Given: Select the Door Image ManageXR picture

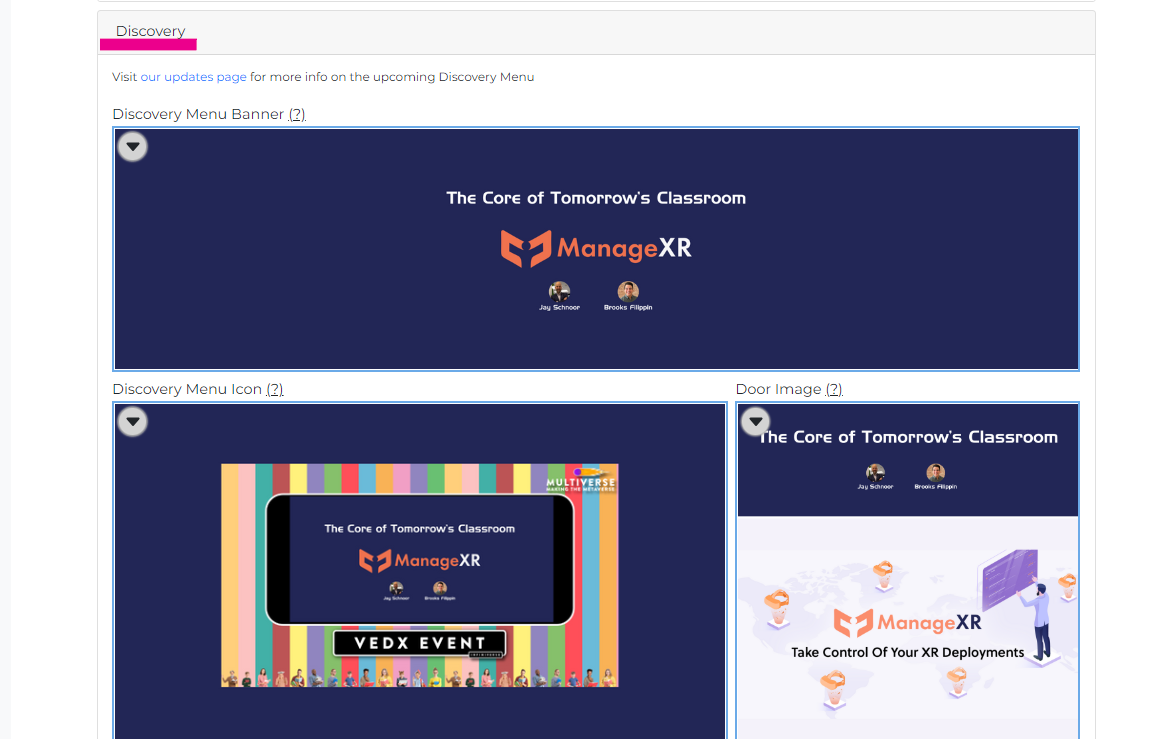Looking at the screenshot, I should 908,571.
